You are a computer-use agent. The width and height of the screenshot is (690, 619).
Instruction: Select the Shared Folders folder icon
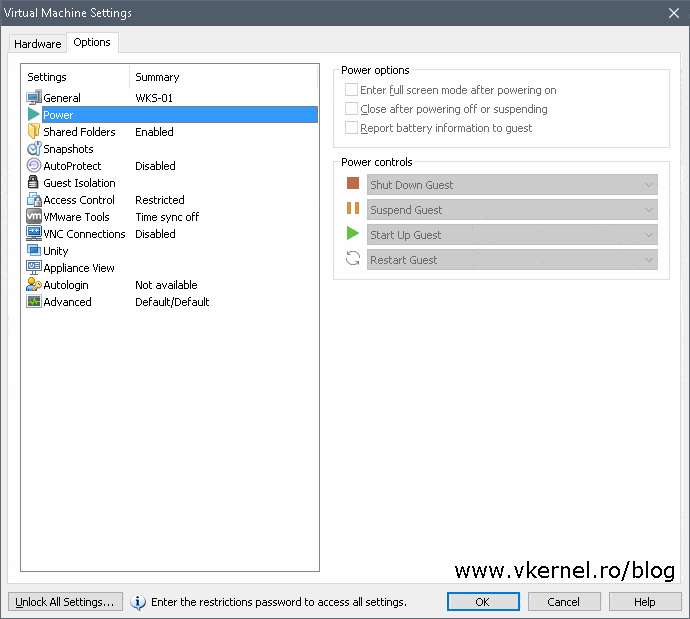(x=34, y=132)
